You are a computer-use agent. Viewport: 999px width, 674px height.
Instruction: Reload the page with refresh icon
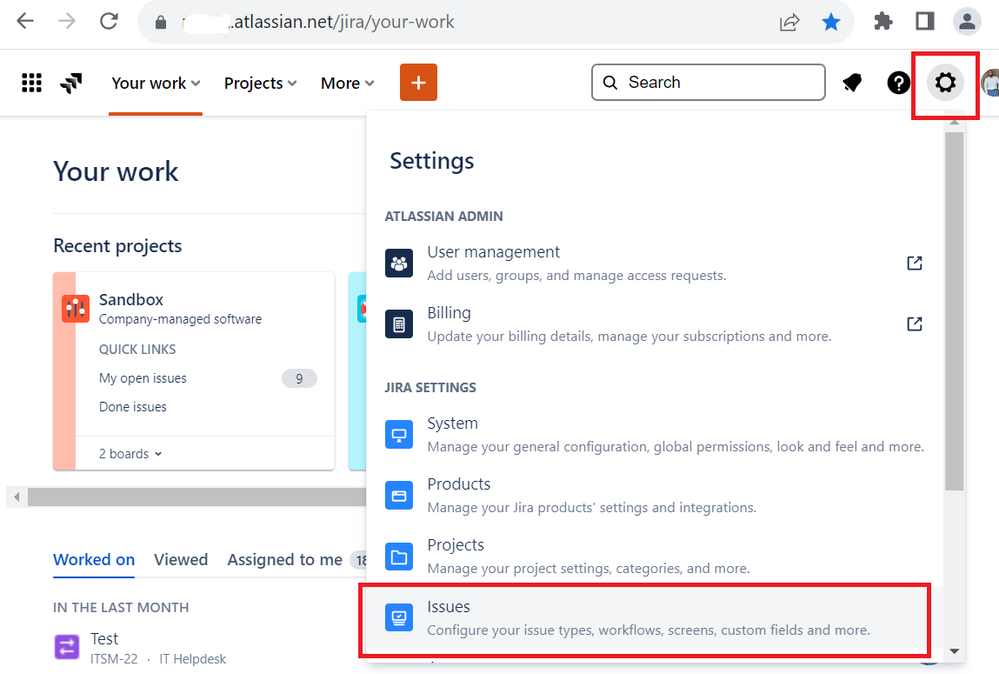pos(109,21)
